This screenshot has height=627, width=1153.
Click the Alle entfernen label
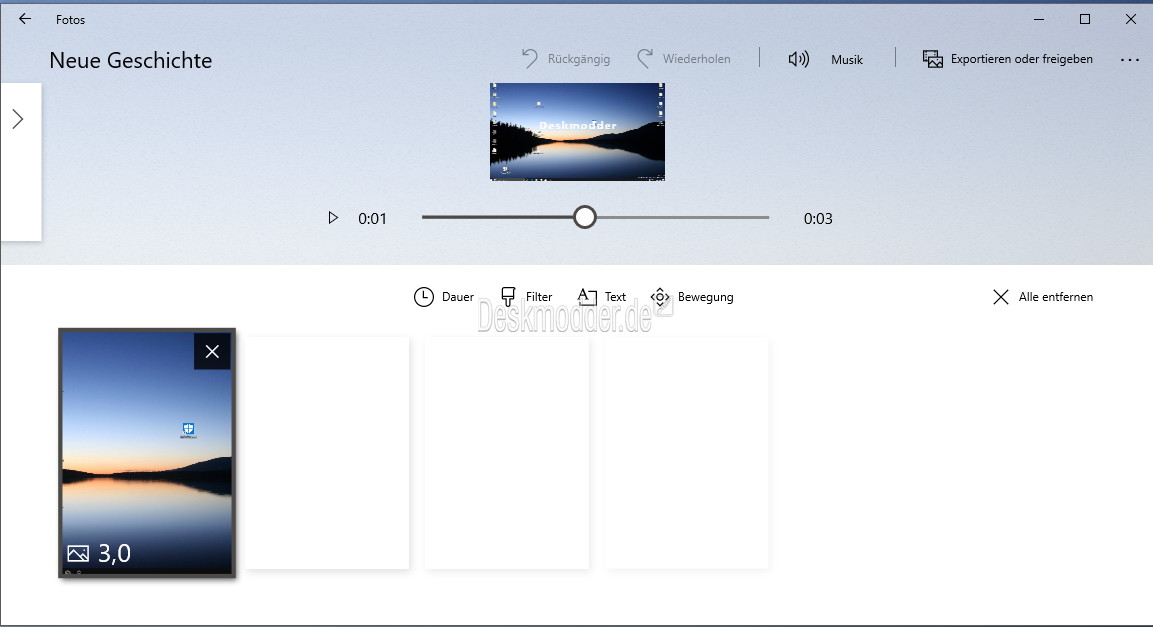tap(1055, 297)
